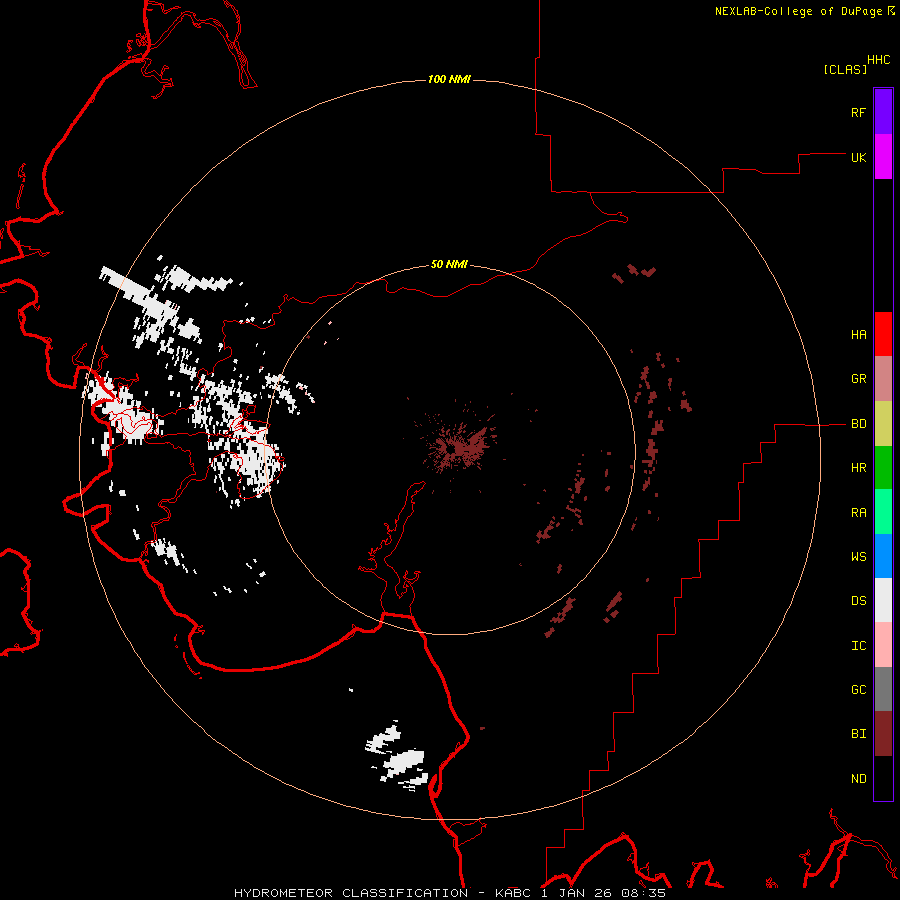Click the IC pink legend swatch
The height and width of the screenshot is (900, 900).
click(883, 645)
